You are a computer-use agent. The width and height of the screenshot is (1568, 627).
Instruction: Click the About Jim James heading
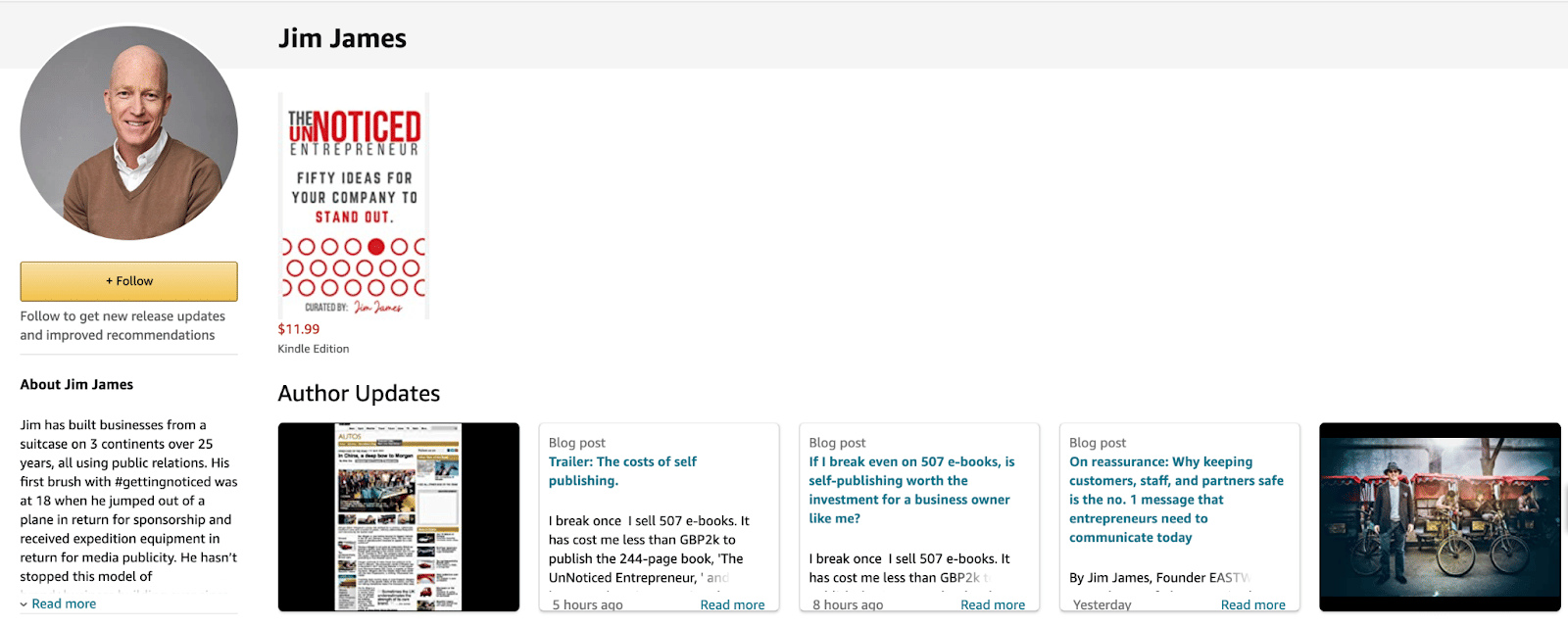tap(76, 385)
